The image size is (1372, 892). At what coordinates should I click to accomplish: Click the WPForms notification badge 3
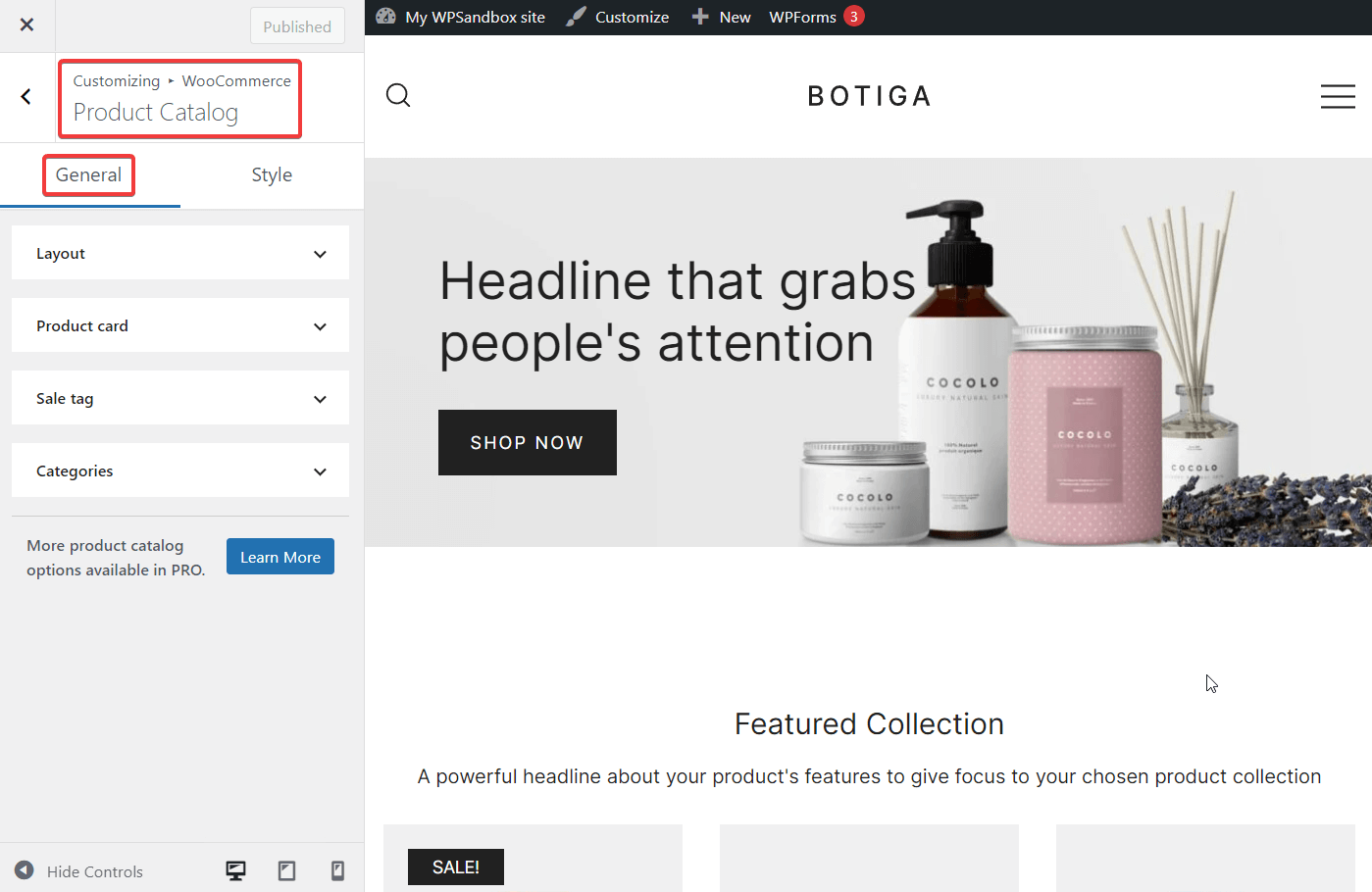point(854,17)
